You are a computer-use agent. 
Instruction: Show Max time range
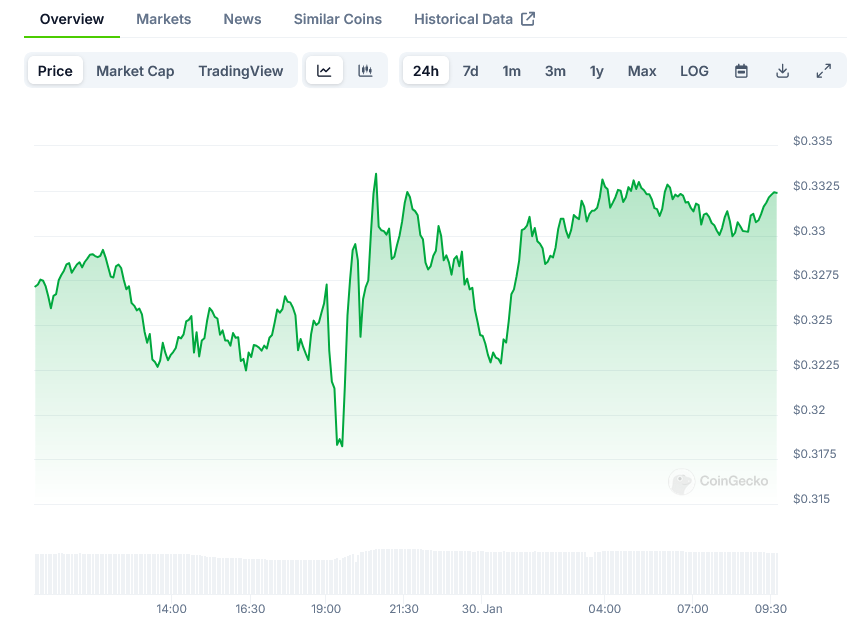(642, 71)
